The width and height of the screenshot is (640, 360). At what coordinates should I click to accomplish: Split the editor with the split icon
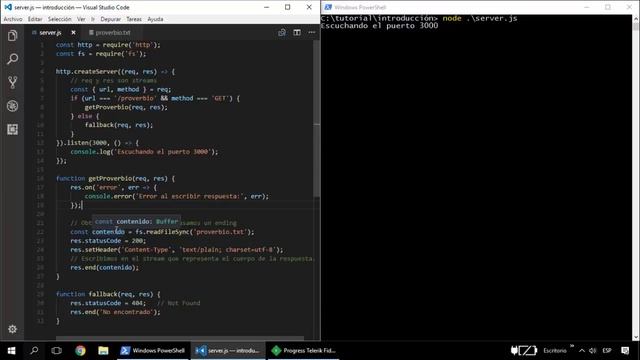(x=297, y=32)
